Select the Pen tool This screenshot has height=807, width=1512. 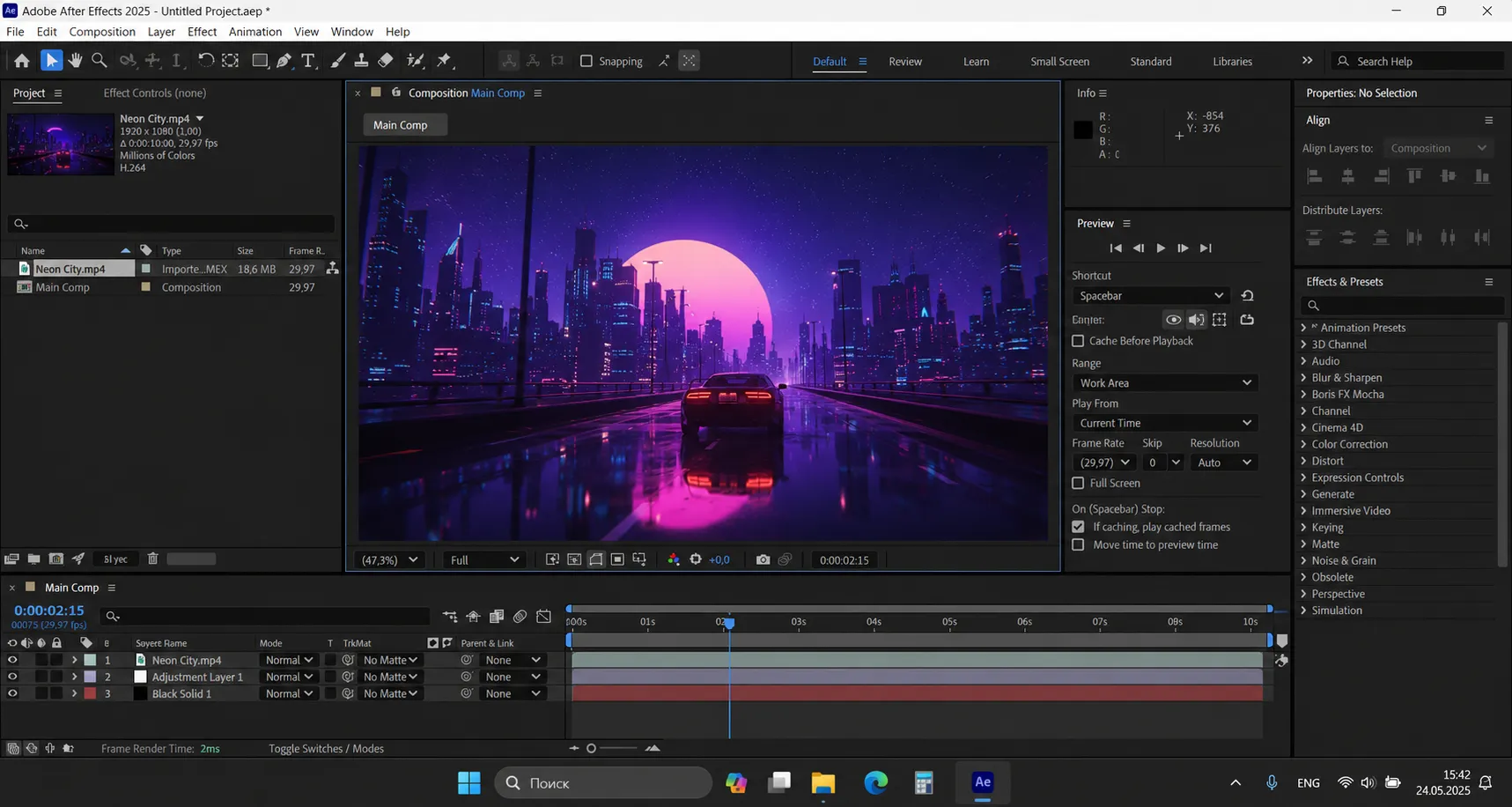(284, 61)
